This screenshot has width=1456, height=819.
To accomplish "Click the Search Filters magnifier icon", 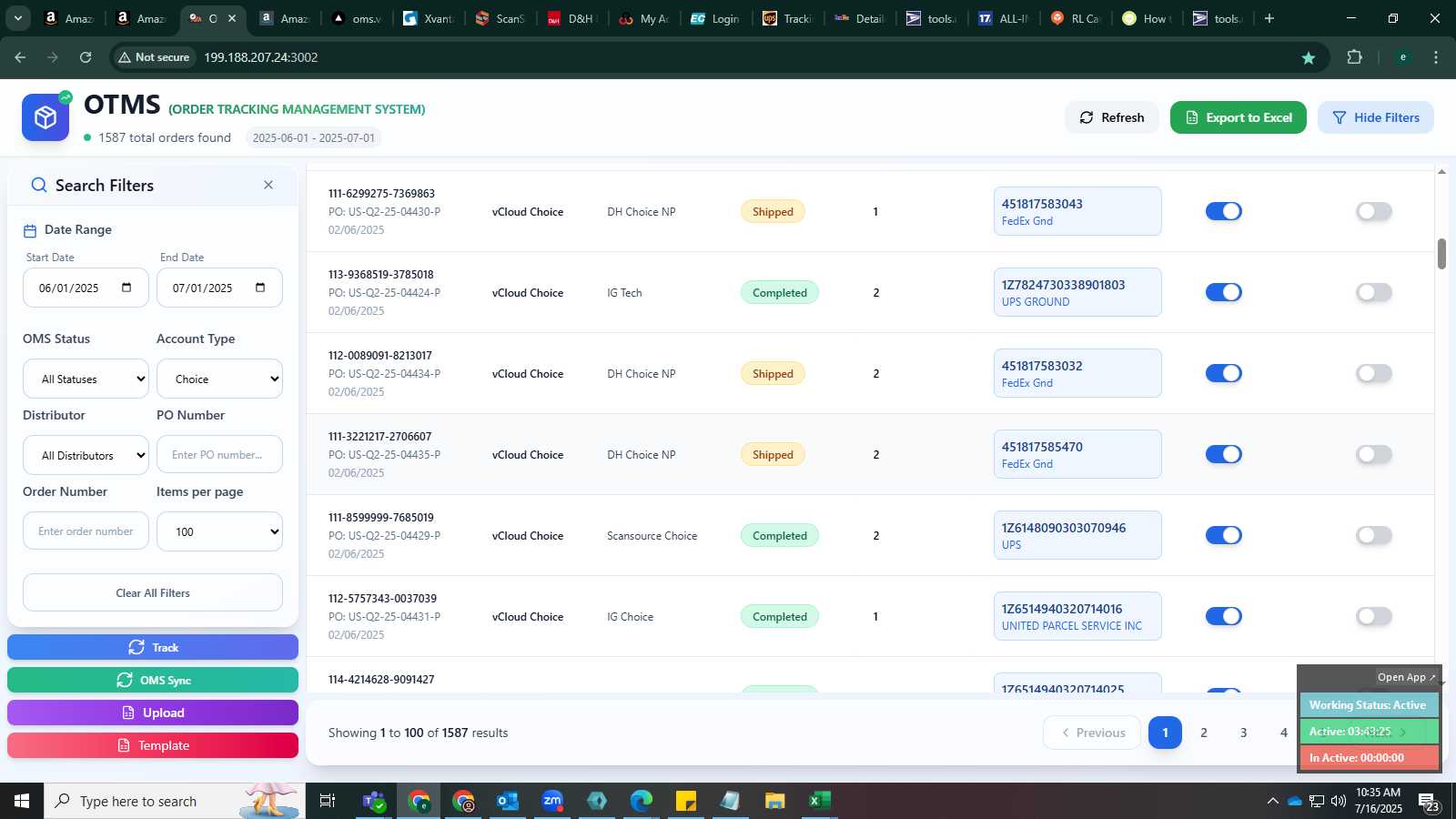I will click(x=39, y=186).
